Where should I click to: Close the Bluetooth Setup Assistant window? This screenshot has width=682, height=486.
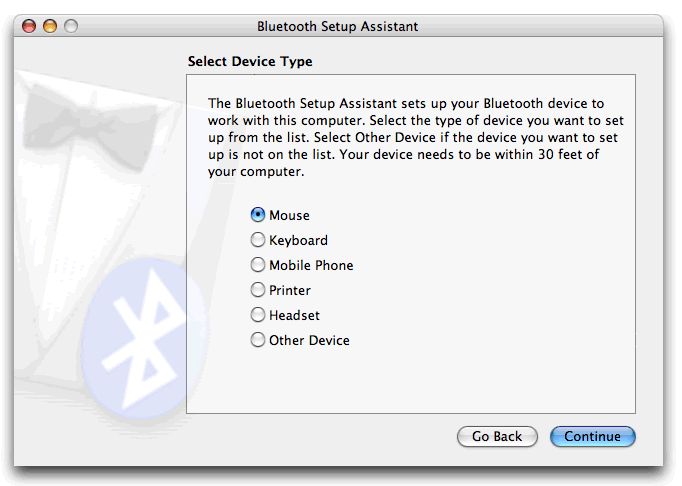[29, 26]
